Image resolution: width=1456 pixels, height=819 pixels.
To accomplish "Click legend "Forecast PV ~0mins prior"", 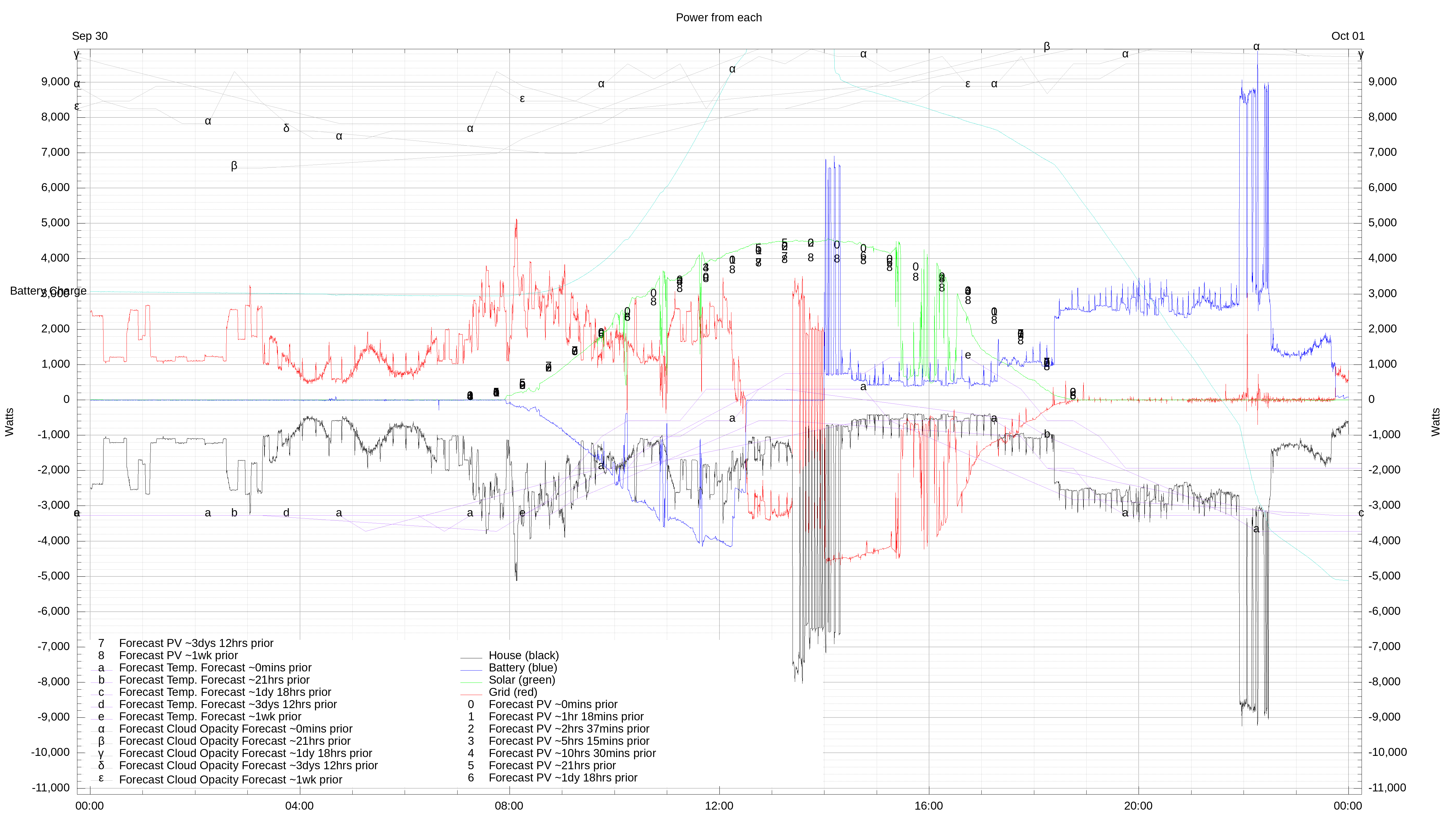I will tap(553, 705).
